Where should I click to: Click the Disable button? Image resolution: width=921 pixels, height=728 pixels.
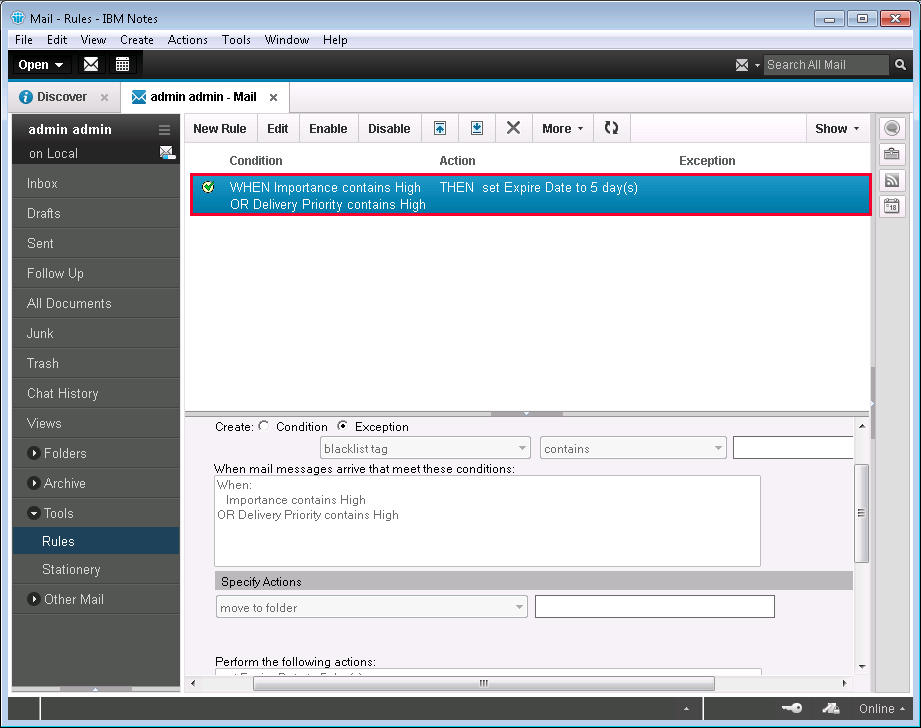pyautogui.click(x=389, y=128)
